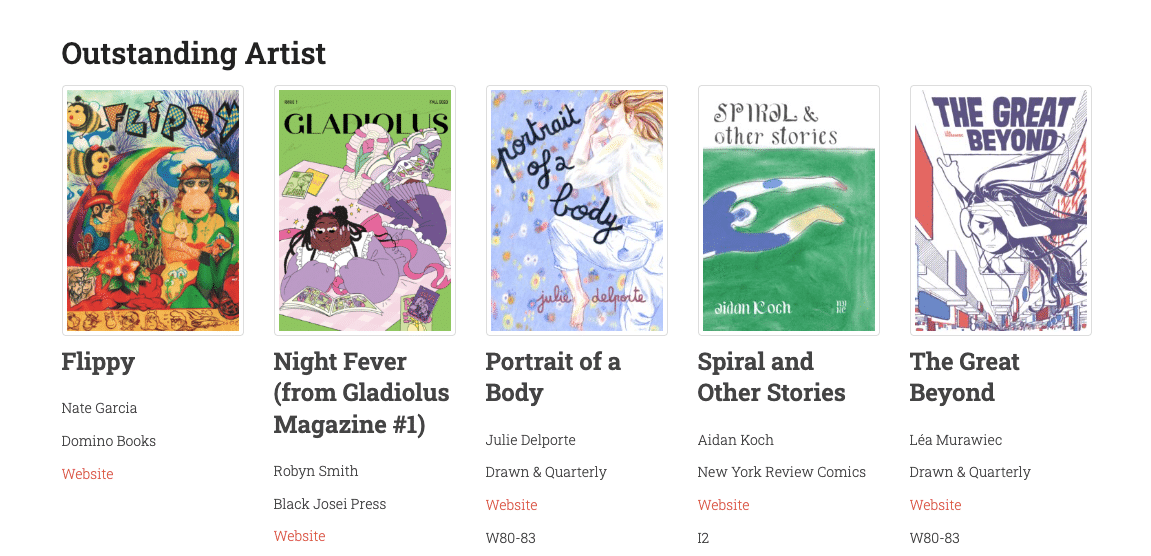Open the Flippy book cover thumbnail

click(153, 210)
